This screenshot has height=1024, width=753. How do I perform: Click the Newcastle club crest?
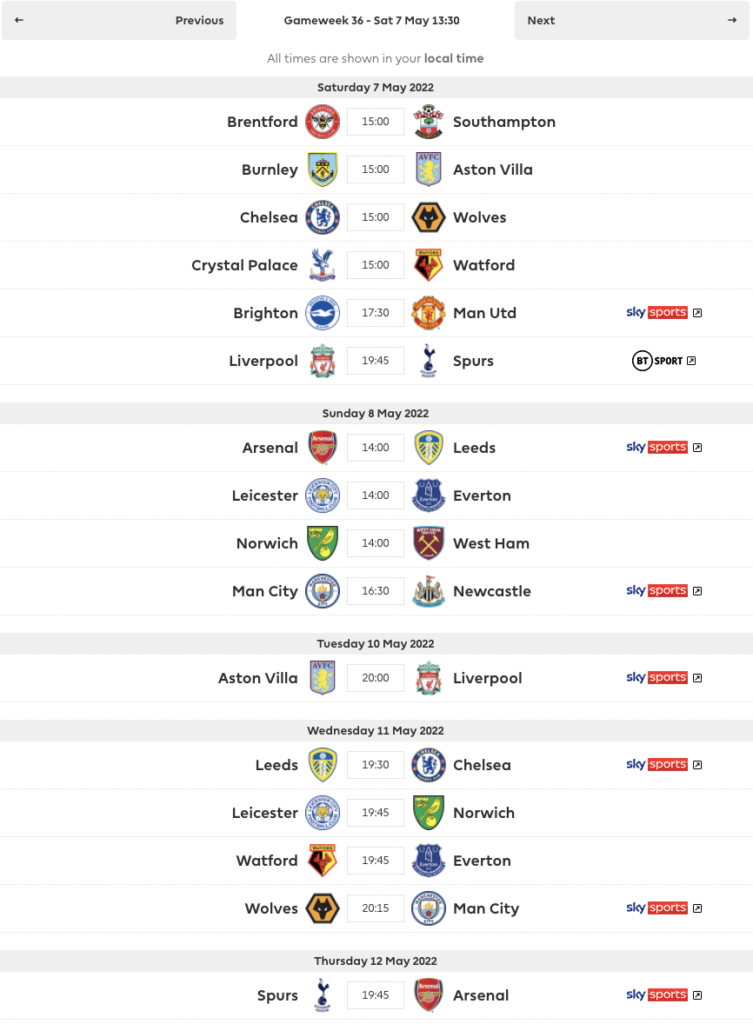click(x=428, y=591)
